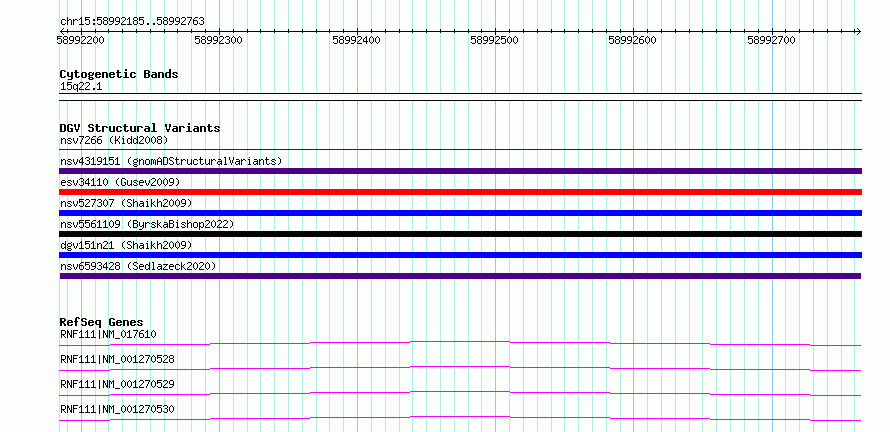Open variant dgv151n21 (Shaikh2009)

[x=126, y=245]
